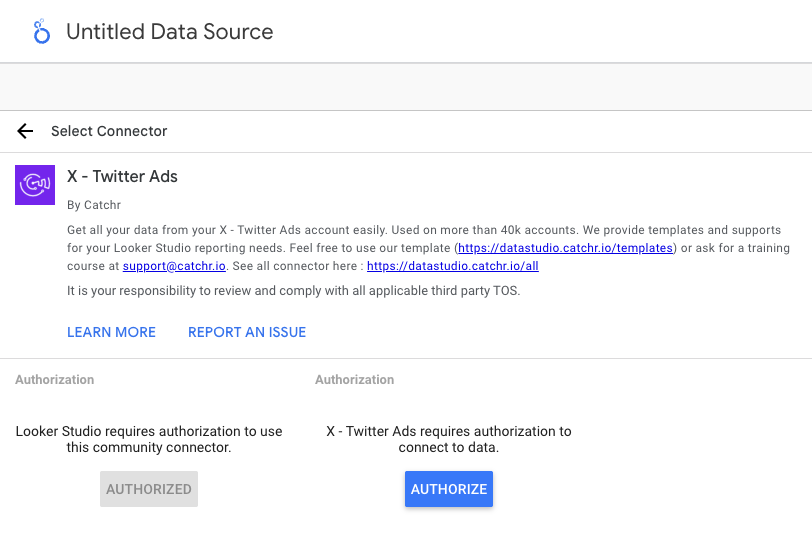Click the Authorization heading above Twitter Ads message
Screen dimensions: 812x538
coord(354,380)
